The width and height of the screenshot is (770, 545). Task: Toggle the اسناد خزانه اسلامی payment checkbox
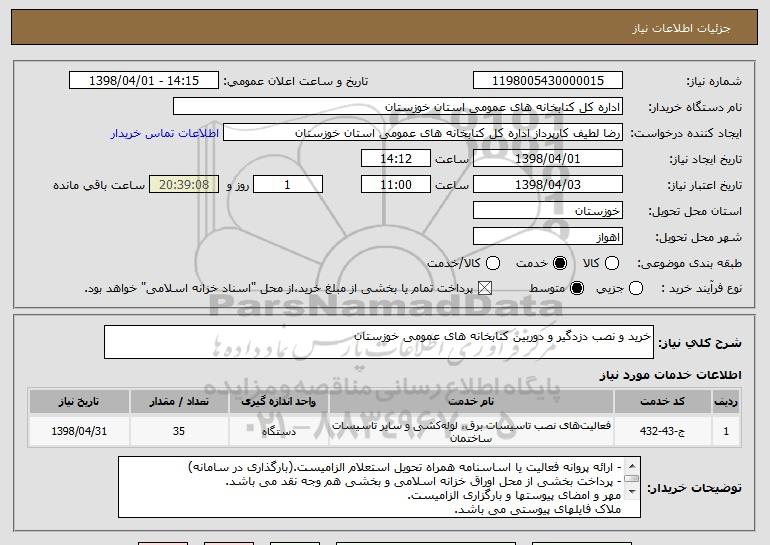click(x=485, y=288)
